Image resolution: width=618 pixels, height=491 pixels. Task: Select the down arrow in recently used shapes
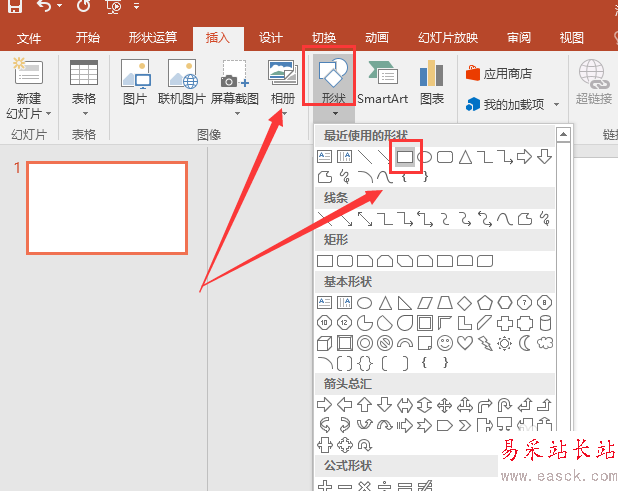coord(544,157)
